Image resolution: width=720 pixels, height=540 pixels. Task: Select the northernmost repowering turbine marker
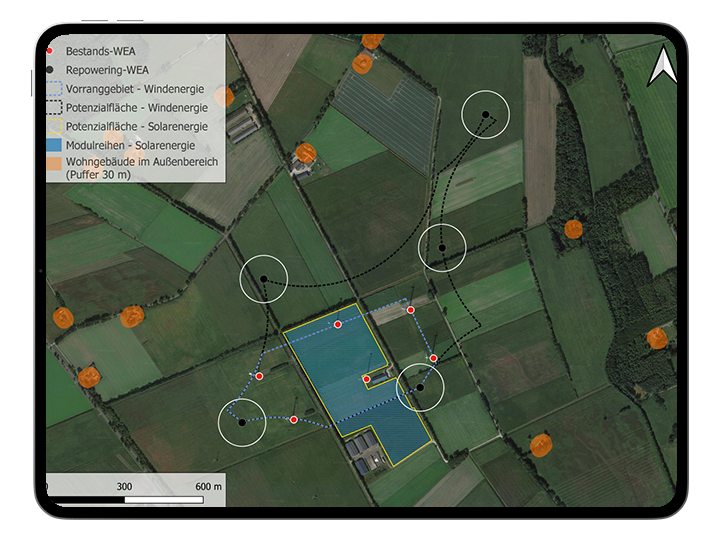(486, 116)
